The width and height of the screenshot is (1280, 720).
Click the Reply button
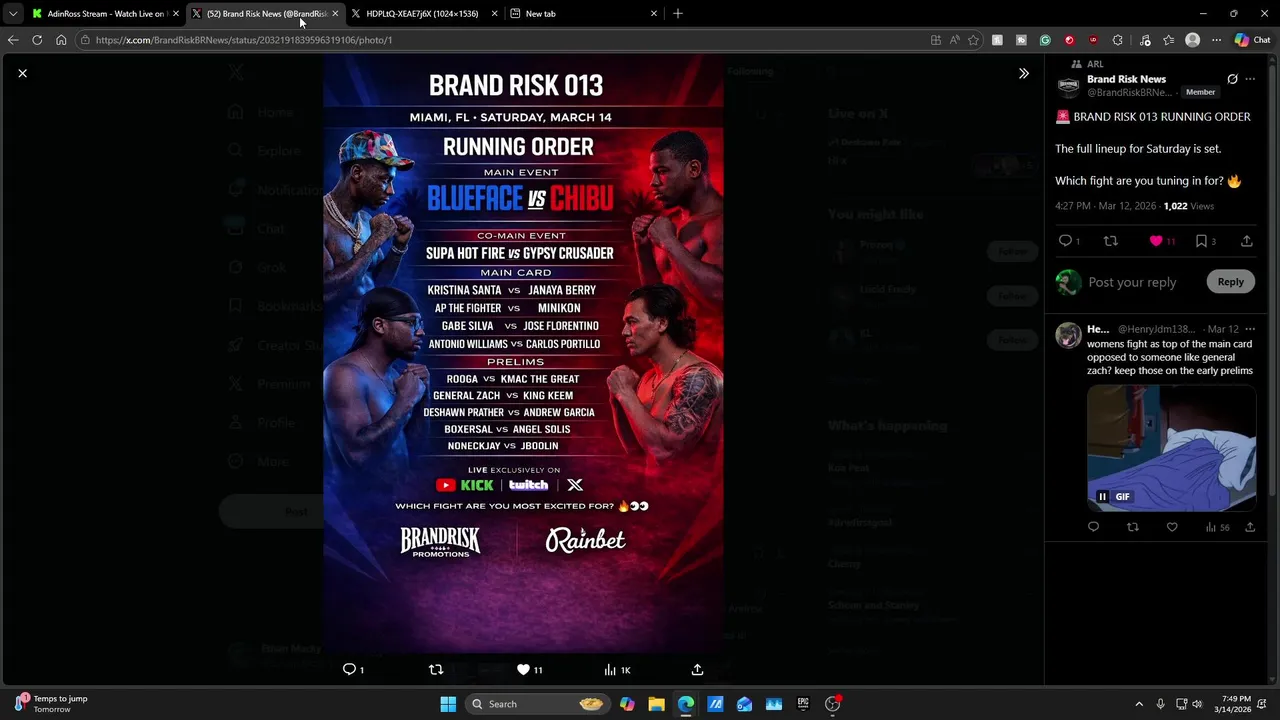pyautogui.click(x=1230, y=282)
